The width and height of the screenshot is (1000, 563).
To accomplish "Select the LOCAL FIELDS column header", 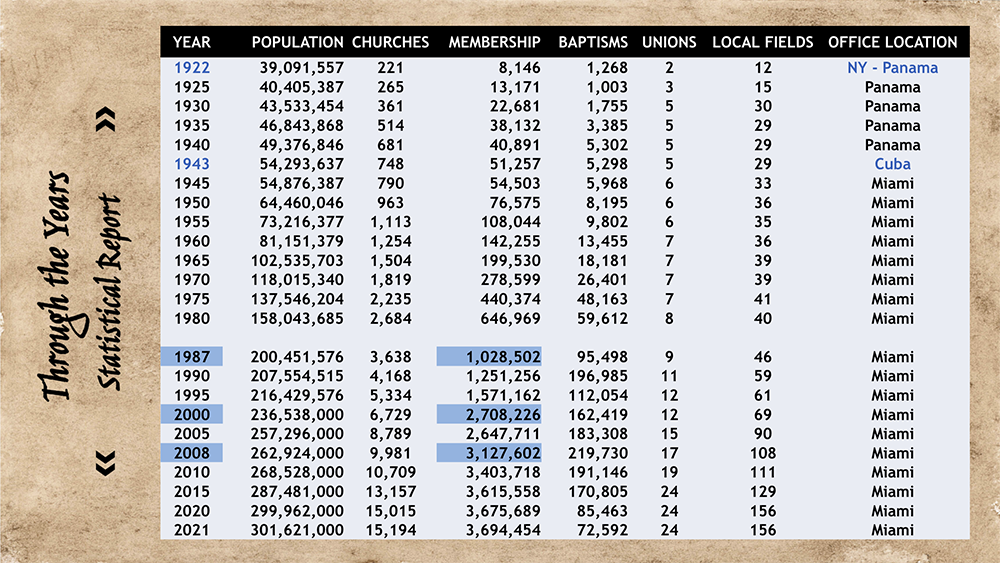I will pos(763,43).
